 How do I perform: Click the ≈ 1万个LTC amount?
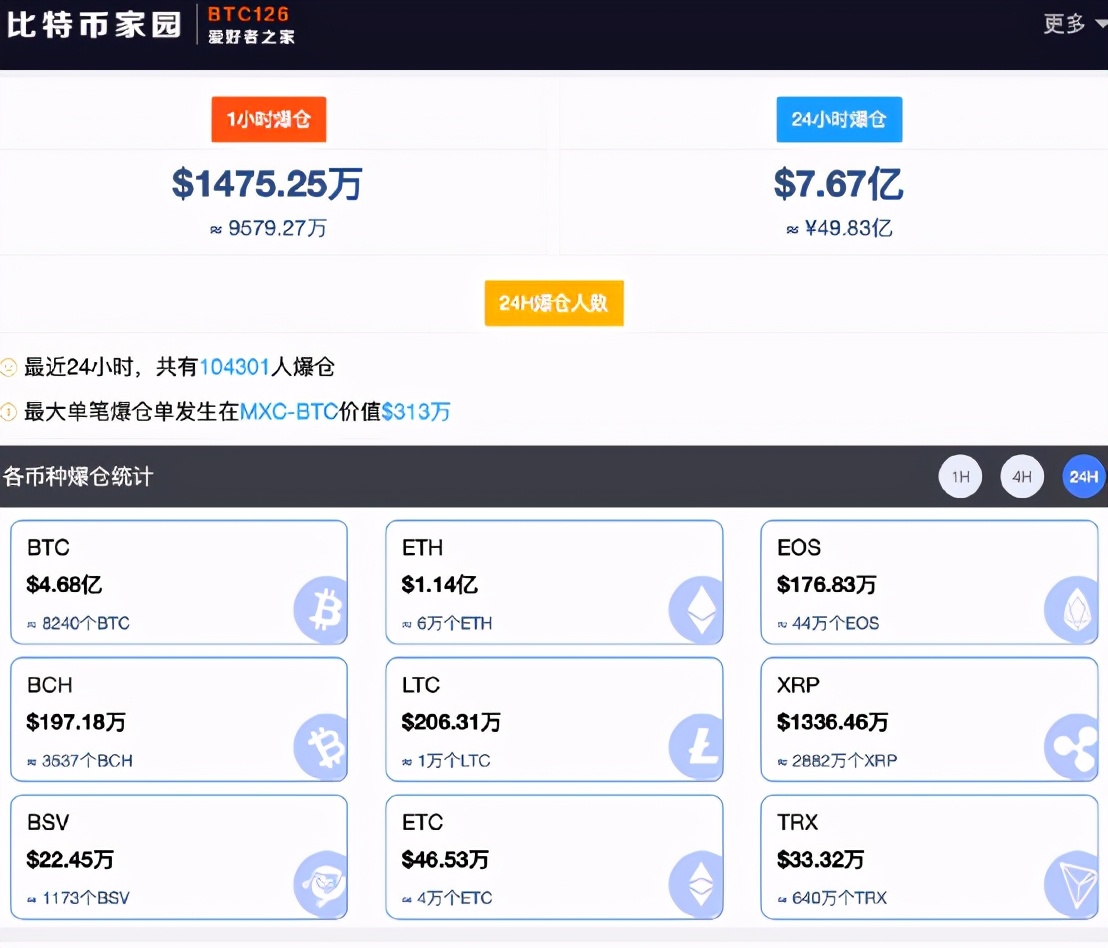click(446, 761)
